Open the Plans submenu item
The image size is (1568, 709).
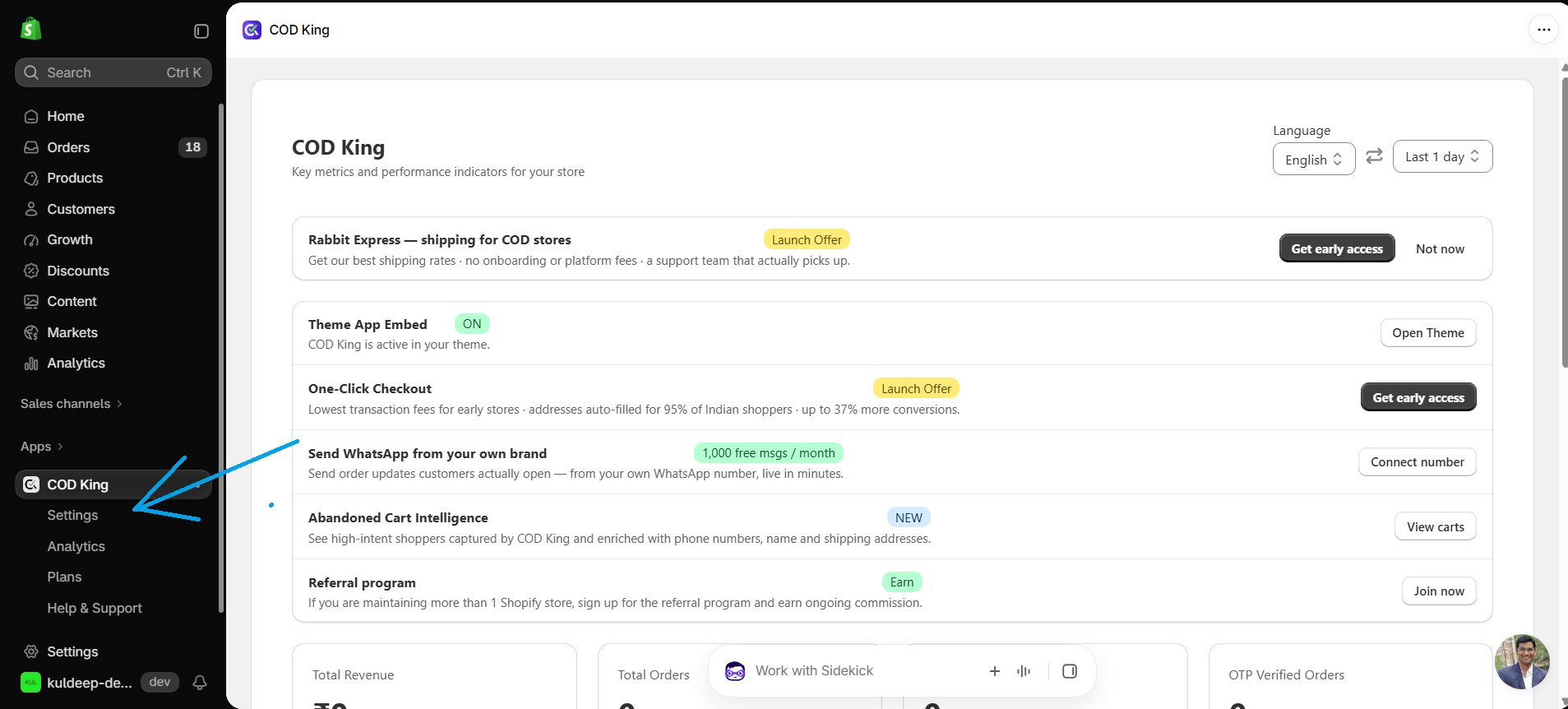point(64,577)
